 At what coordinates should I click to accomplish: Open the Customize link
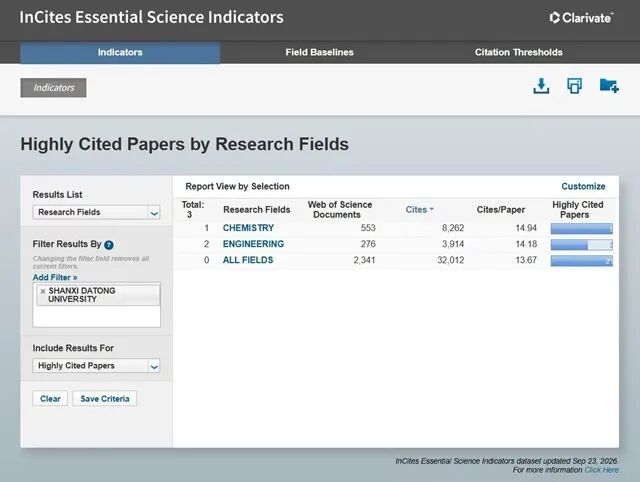[x=583, y=187]
